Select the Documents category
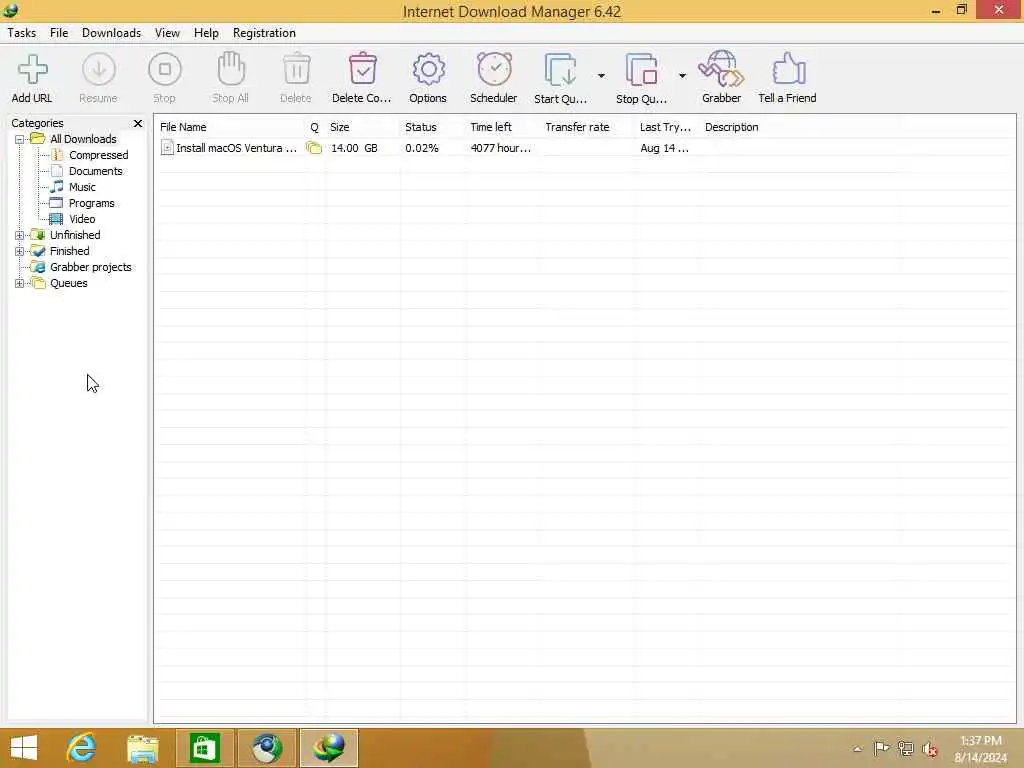 [96, 171]
